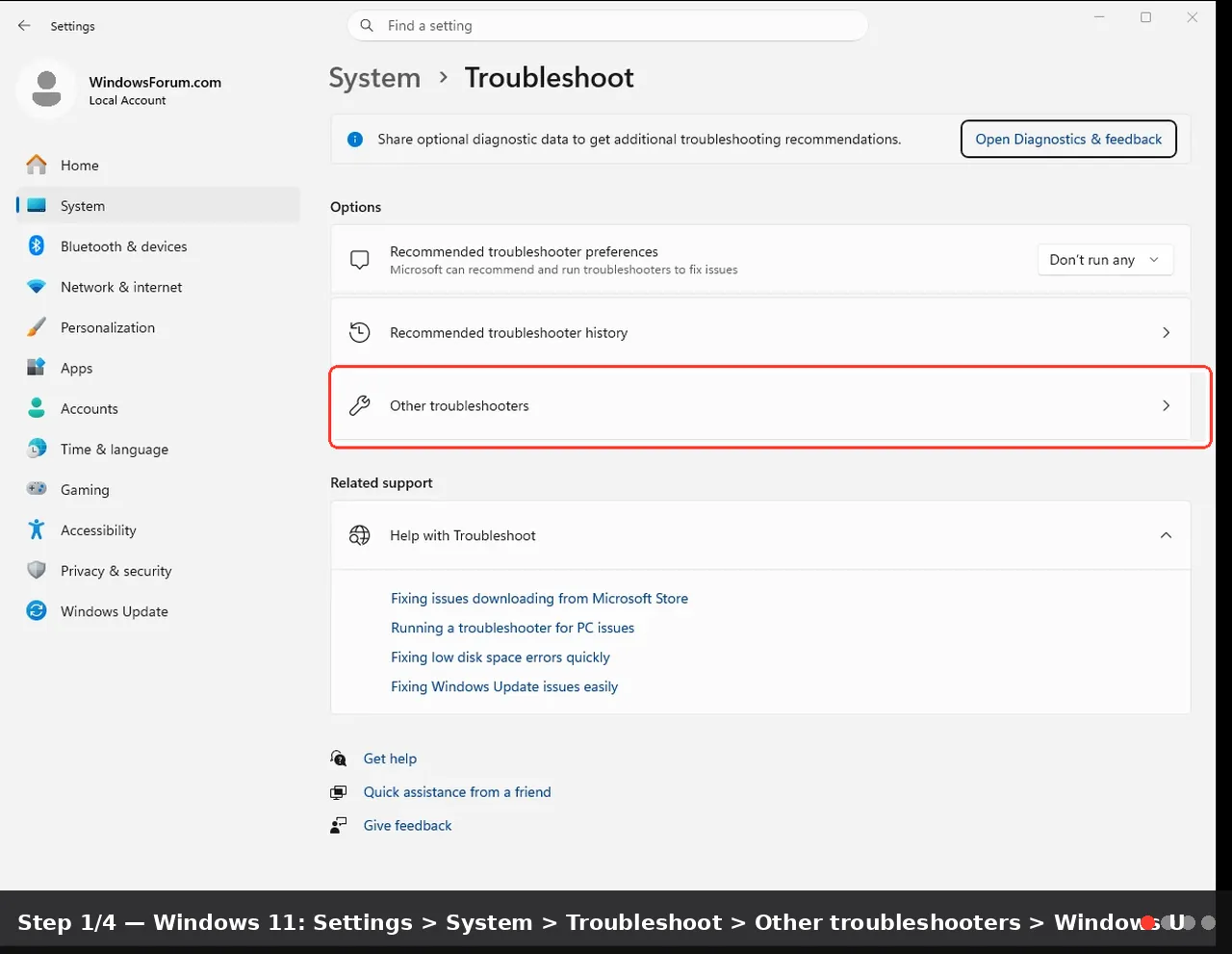This screenshot has height=954, width=1232.
Task: Go to Network & internet icon
Action: pyautogui.click(x=37, y=287)
